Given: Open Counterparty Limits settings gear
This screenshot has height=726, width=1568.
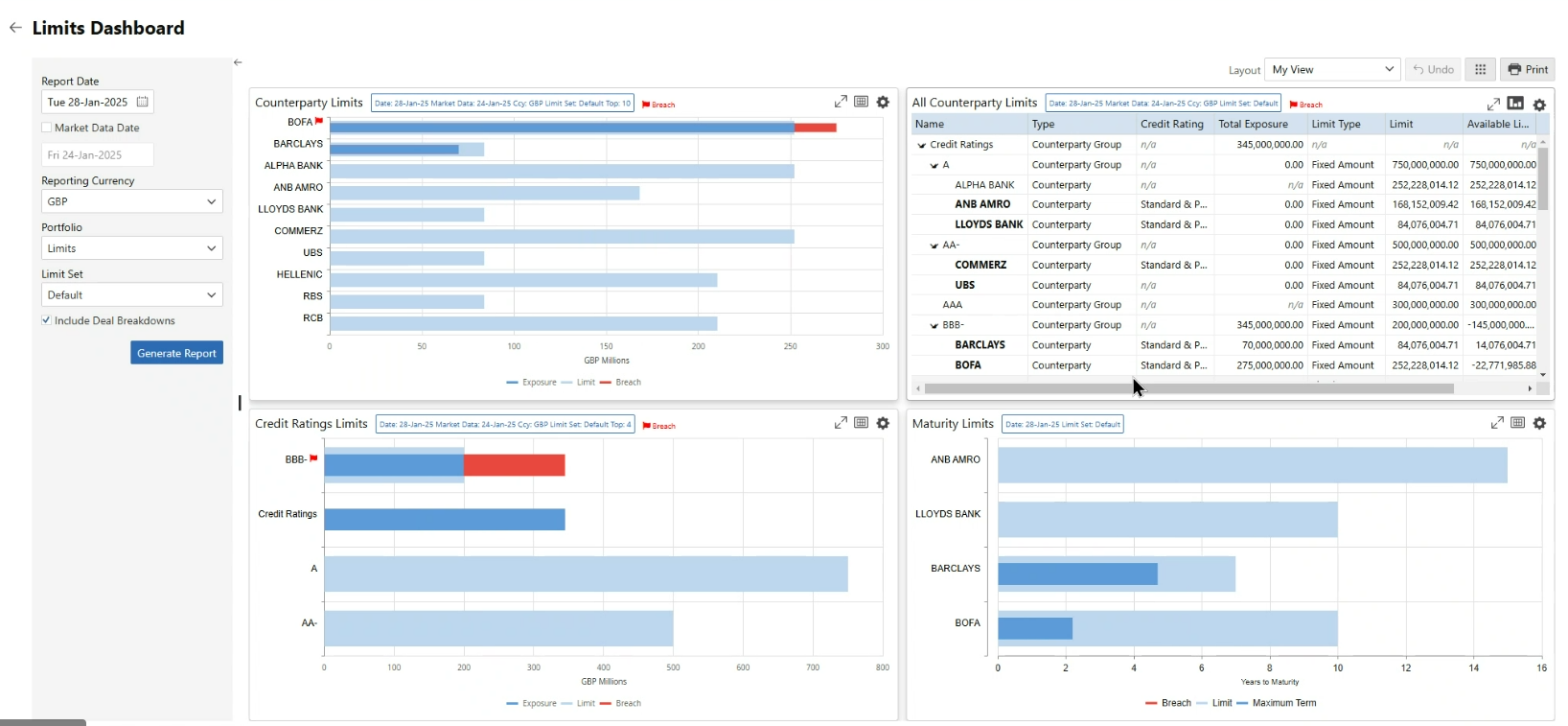Looking at the screenshot, I should click(x=883, y=102).
